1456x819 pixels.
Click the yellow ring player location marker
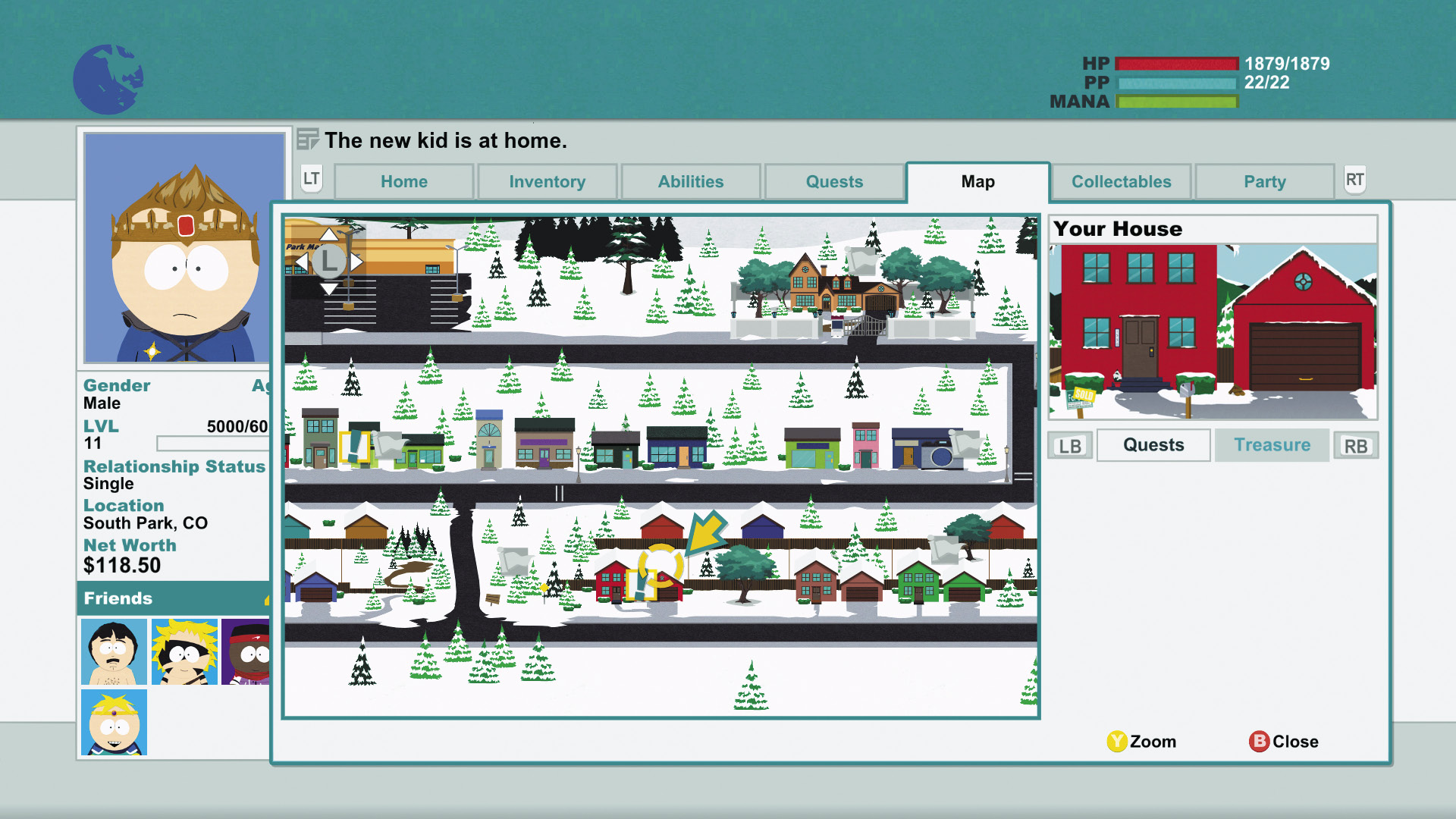[x=661, y=565]
